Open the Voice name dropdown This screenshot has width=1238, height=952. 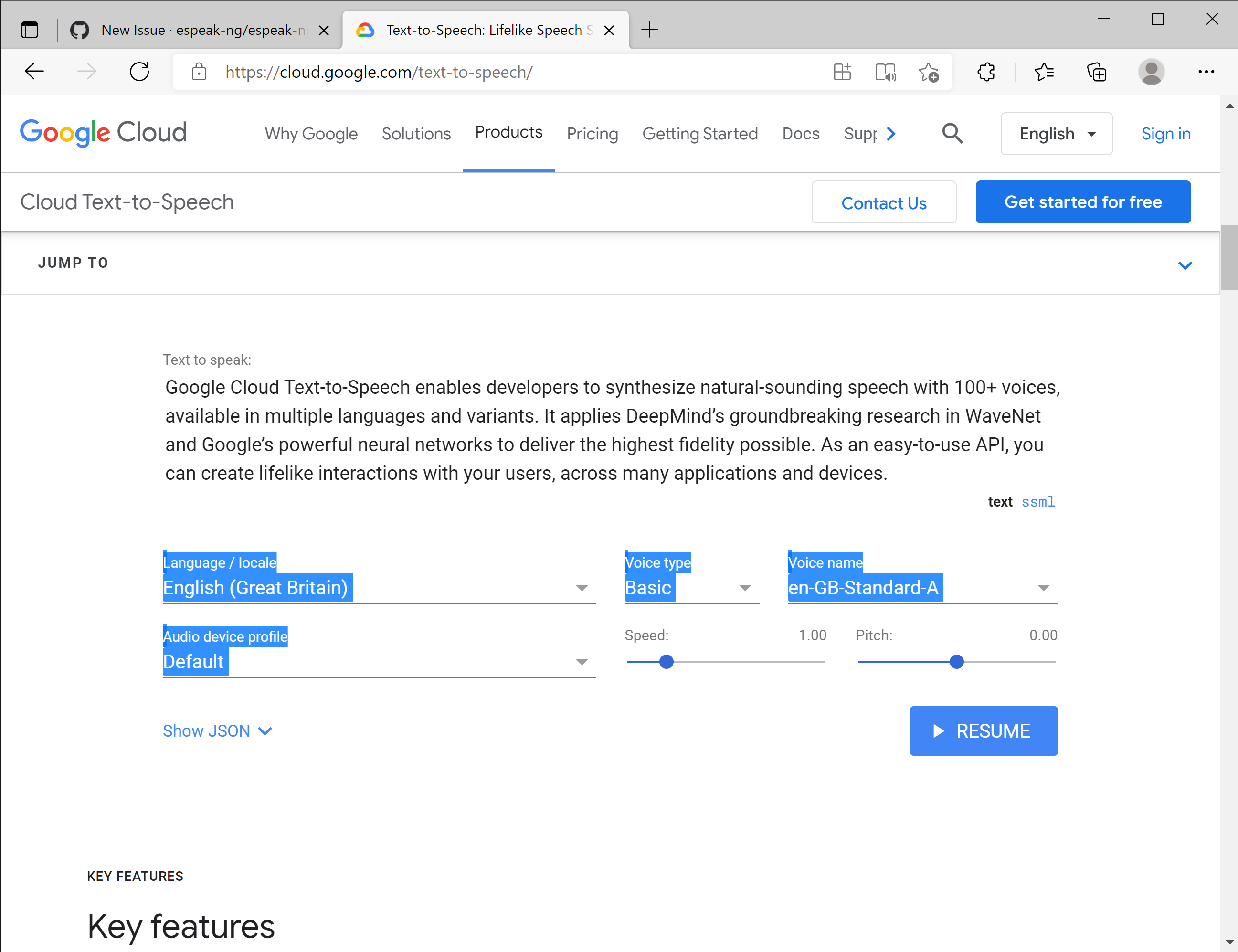click(x=922, y=588)
